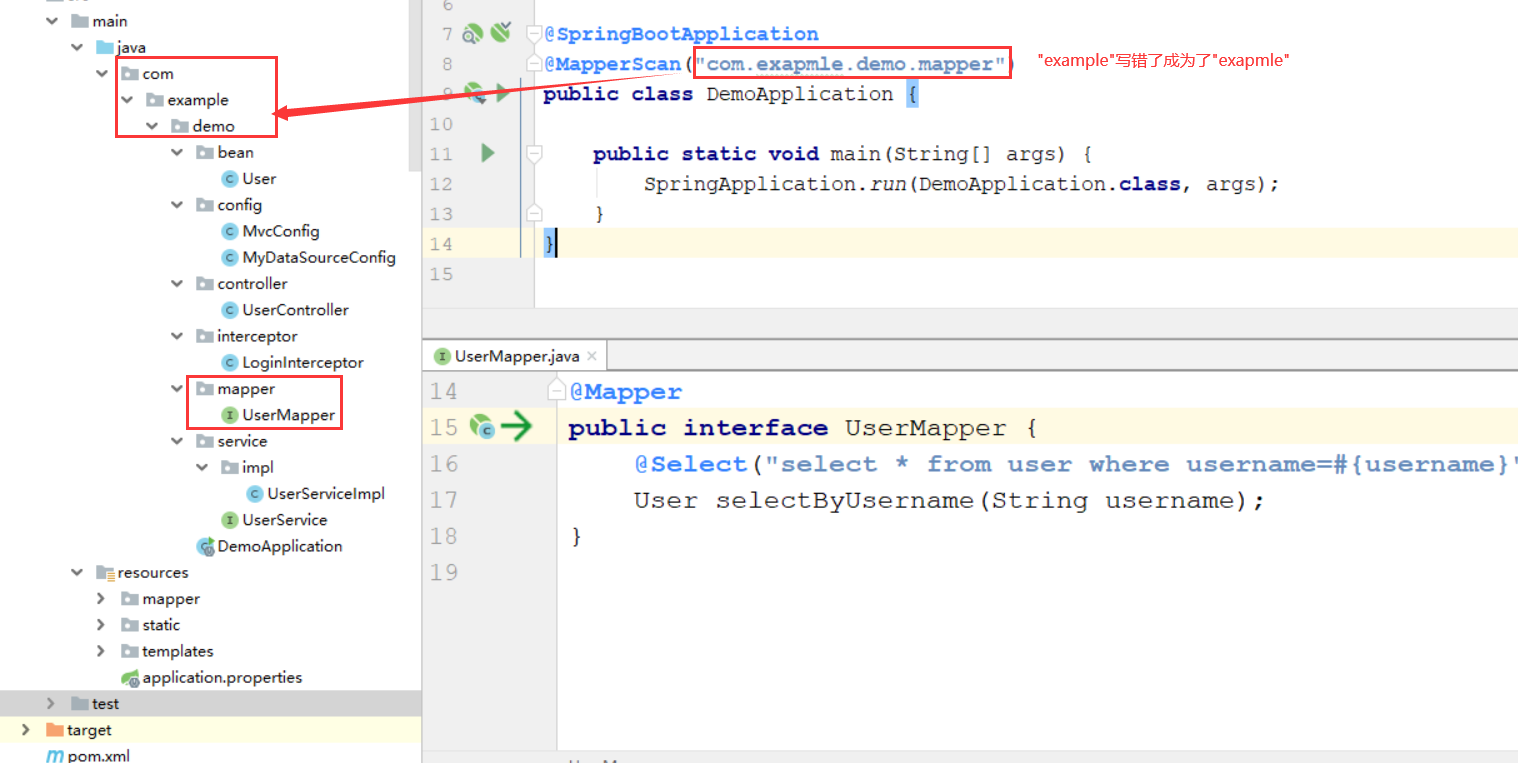Close the UserMapper.java tab
1518x763 pixels.
pyautogui.click(x=590, y=355)
